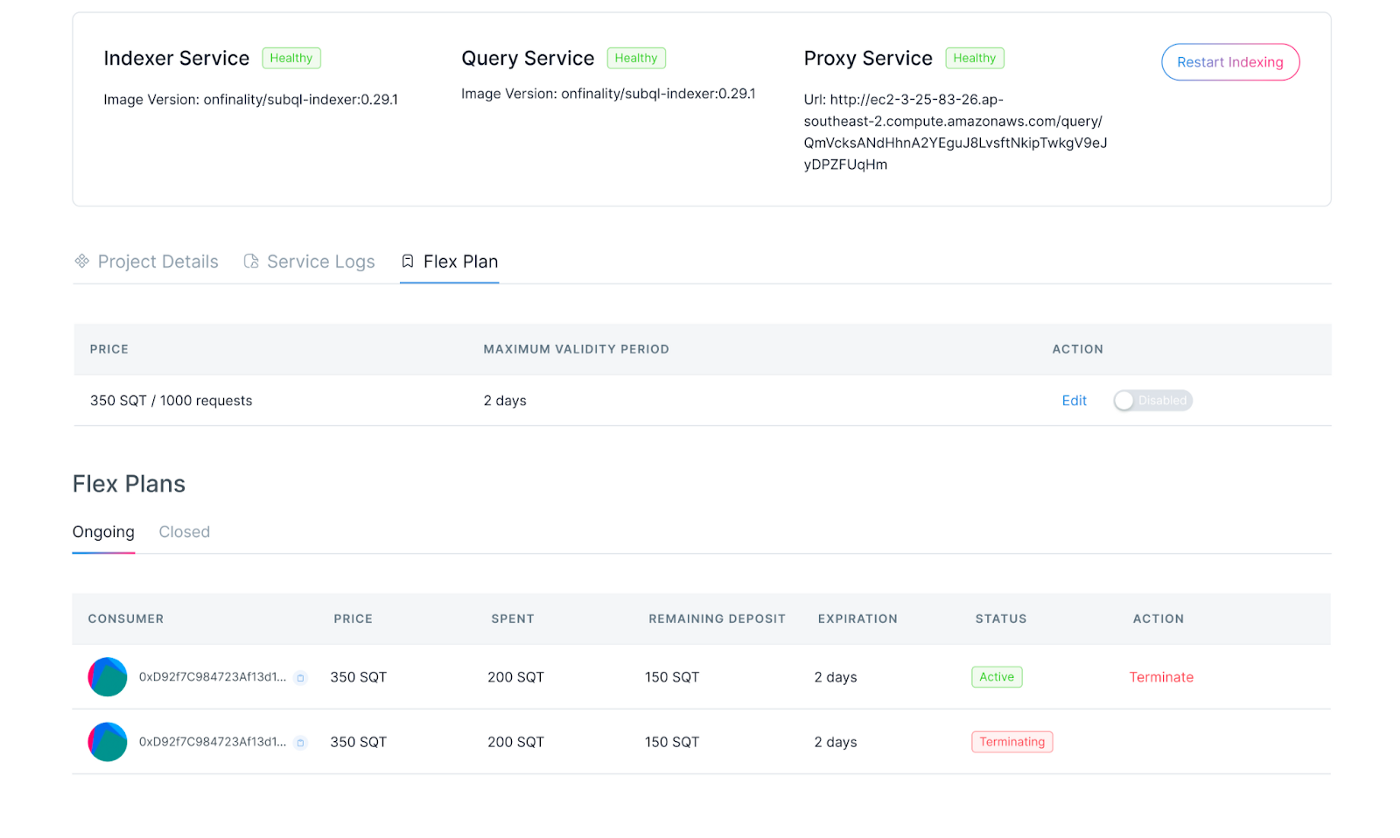Click the Query Service image version text
1400x838 pixels.
(608, 94)
